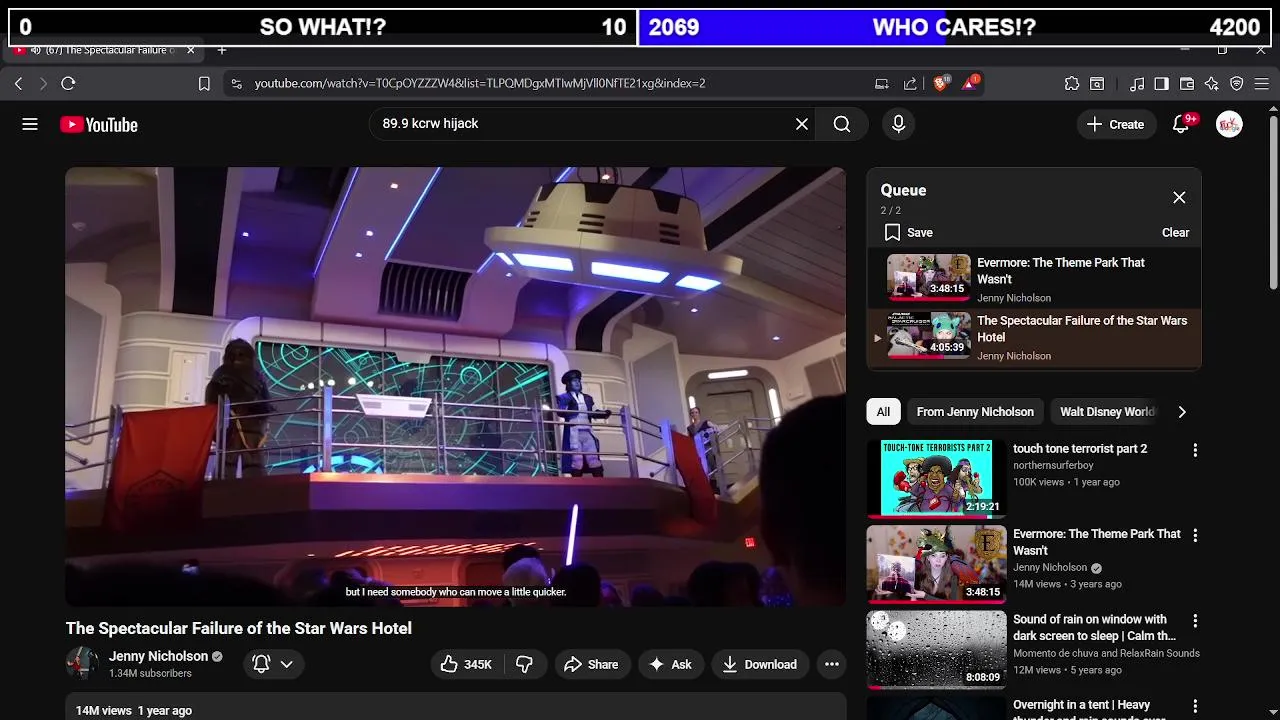The image size is (1280, 720).
Task: Toggle the browser sidebar panel
Action: coord(1161,84)
